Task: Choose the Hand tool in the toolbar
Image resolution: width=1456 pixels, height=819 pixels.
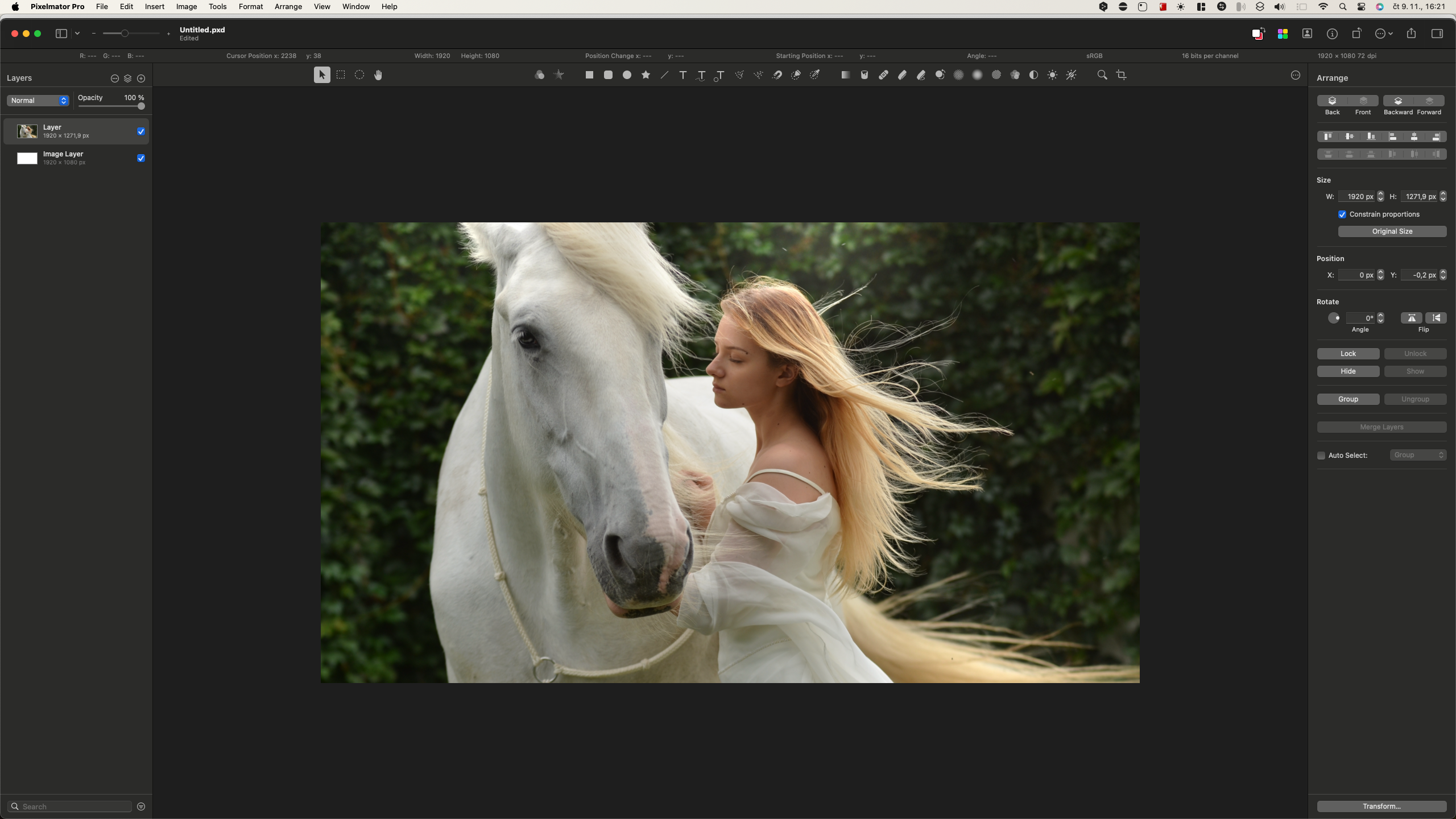Action: click(378, 75)
